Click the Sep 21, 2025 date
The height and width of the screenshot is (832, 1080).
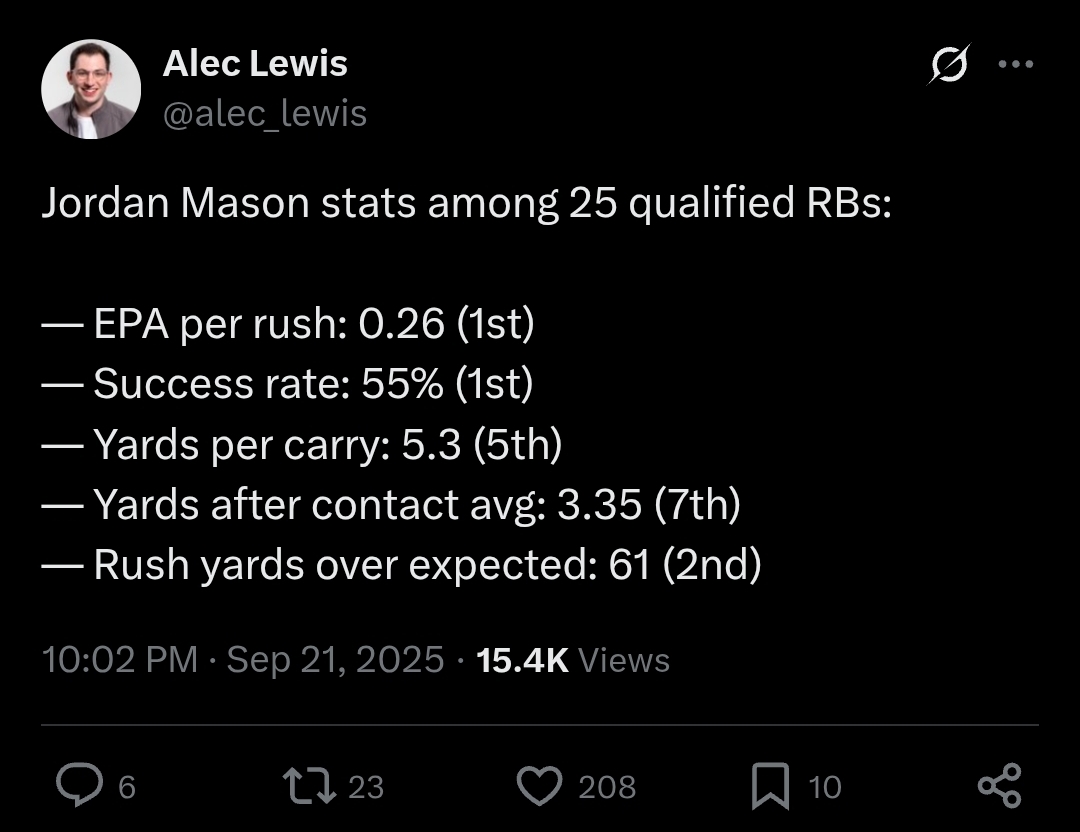pos(335,659)
